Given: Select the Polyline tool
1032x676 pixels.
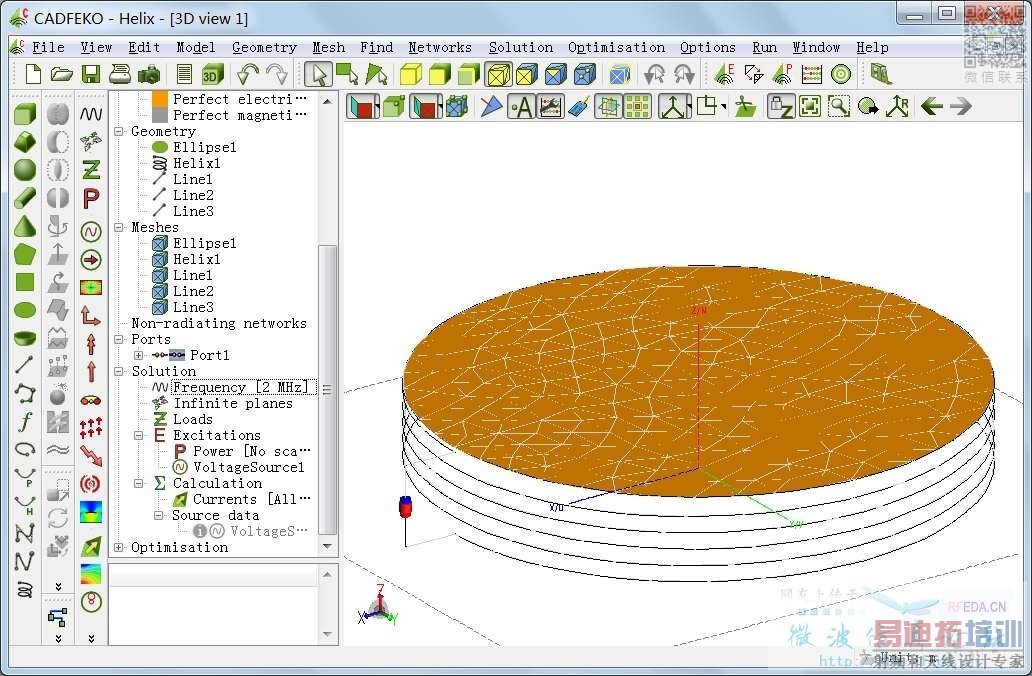Looking at the screenshot, I should click(x=25, y=393).
